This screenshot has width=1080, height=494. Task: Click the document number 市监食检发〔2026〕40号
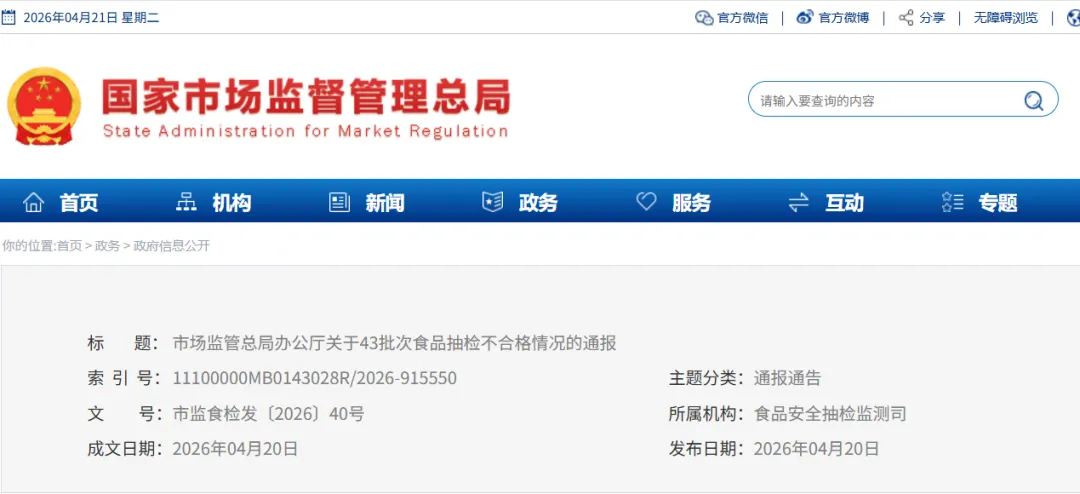[268, 414]
